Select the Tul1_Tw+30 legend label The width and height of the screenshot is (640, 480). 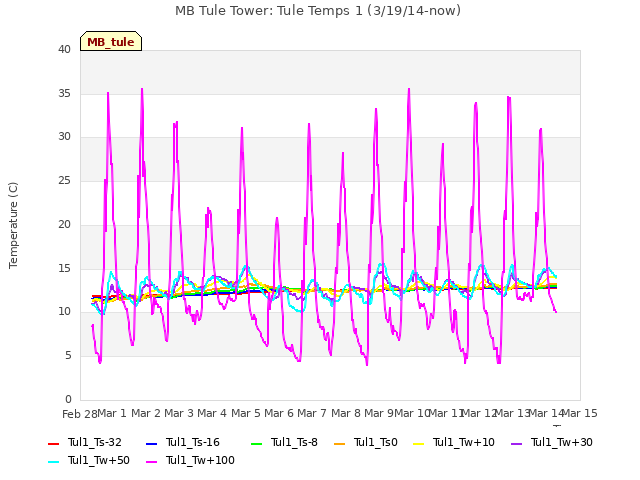pos(562,442)
